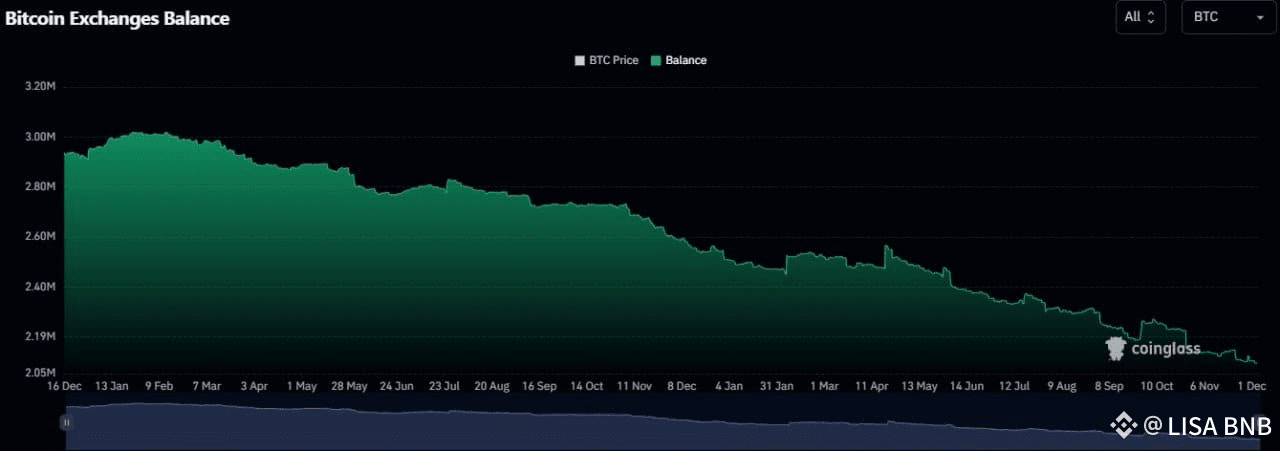Viewport: 1280px width, 451px height.
Task: Click the 8 Dec date label
Action: tap(682, 386)
